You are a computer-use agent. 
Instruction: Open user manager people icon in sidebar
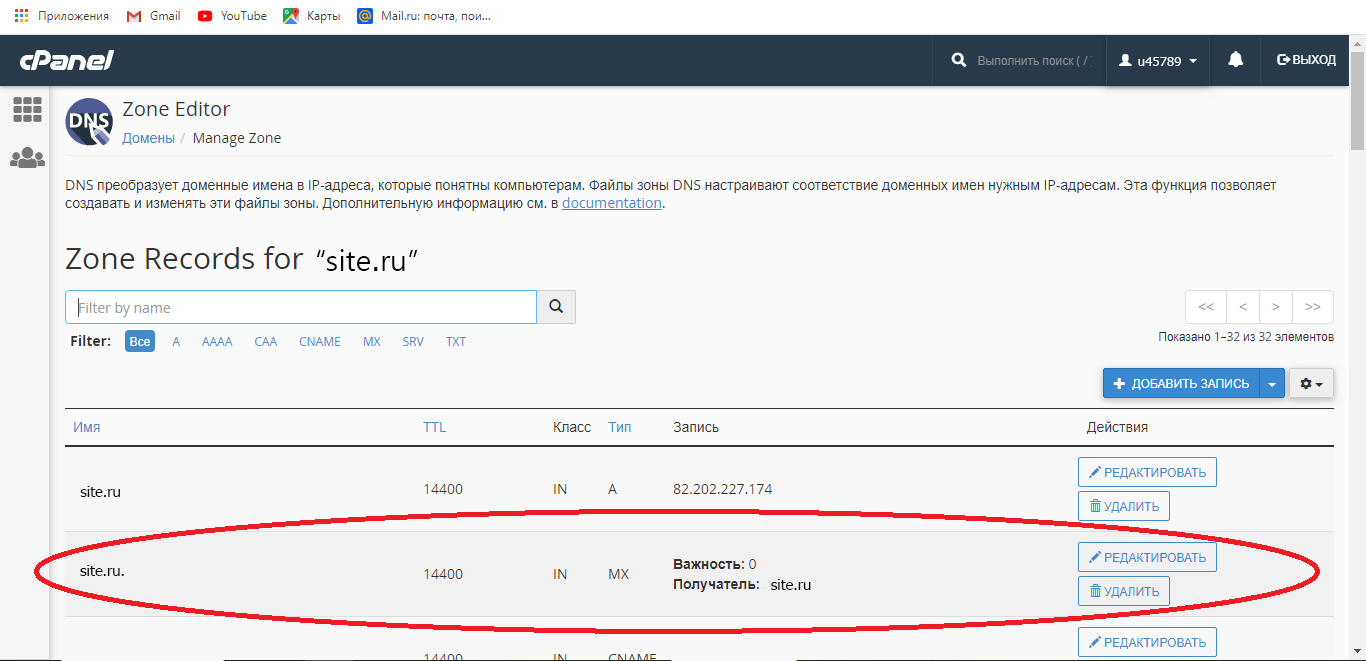pos(27,158)
